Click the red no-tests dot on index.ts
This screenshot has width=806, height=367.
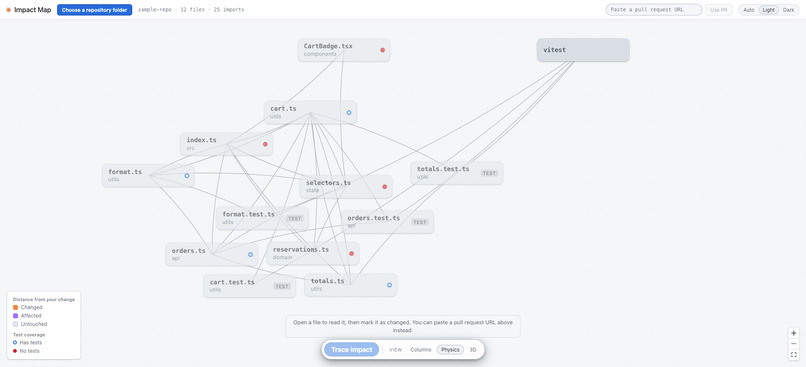[x=265, y=144]
